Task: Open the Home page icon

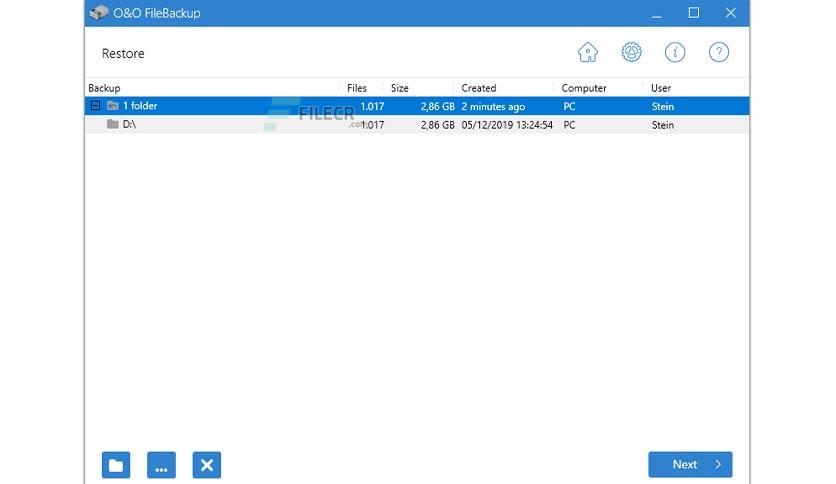Action: coord(588,52)
